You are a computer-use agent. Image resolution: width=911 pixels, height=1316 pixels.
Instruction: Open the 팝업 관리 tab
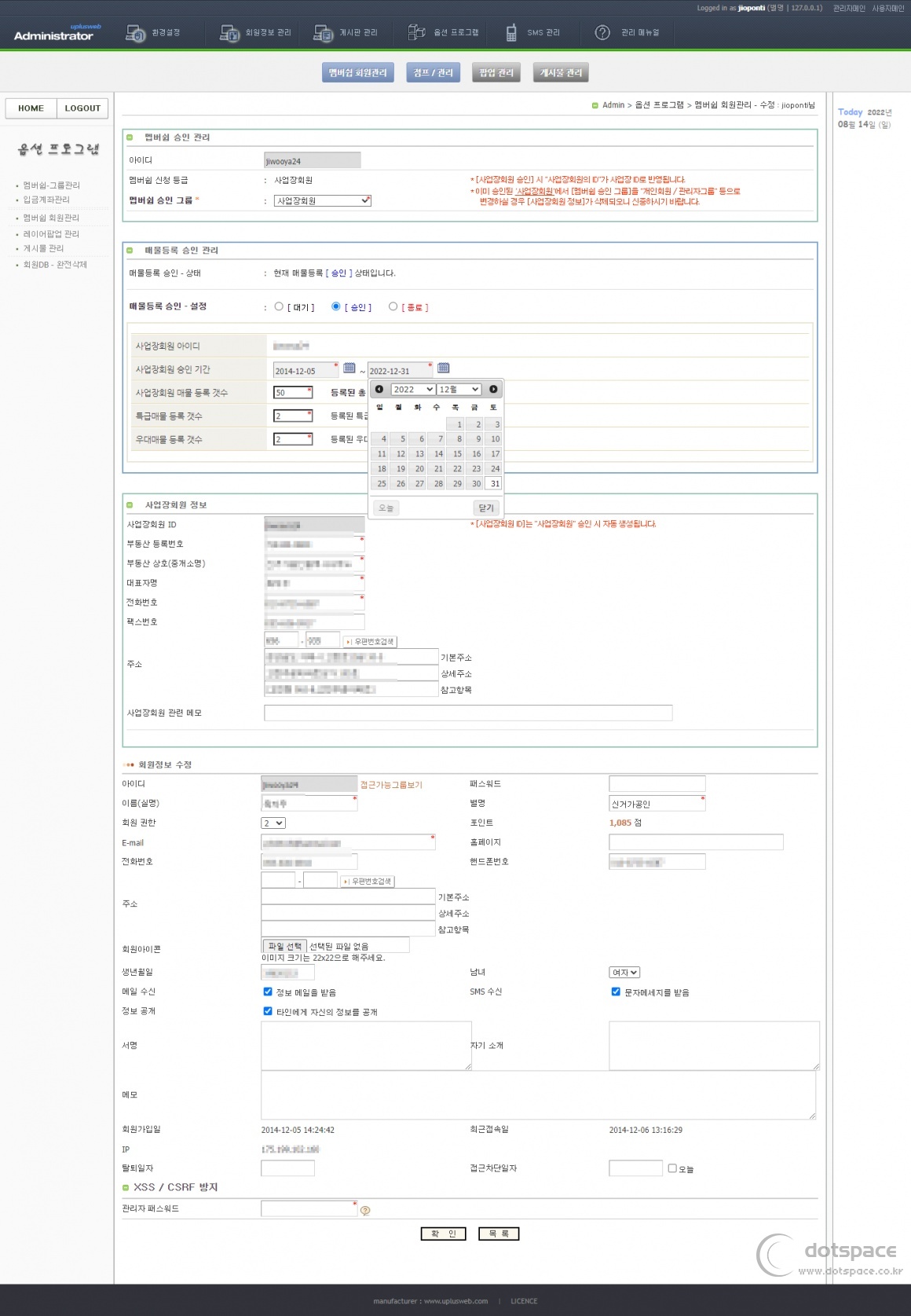496,73
